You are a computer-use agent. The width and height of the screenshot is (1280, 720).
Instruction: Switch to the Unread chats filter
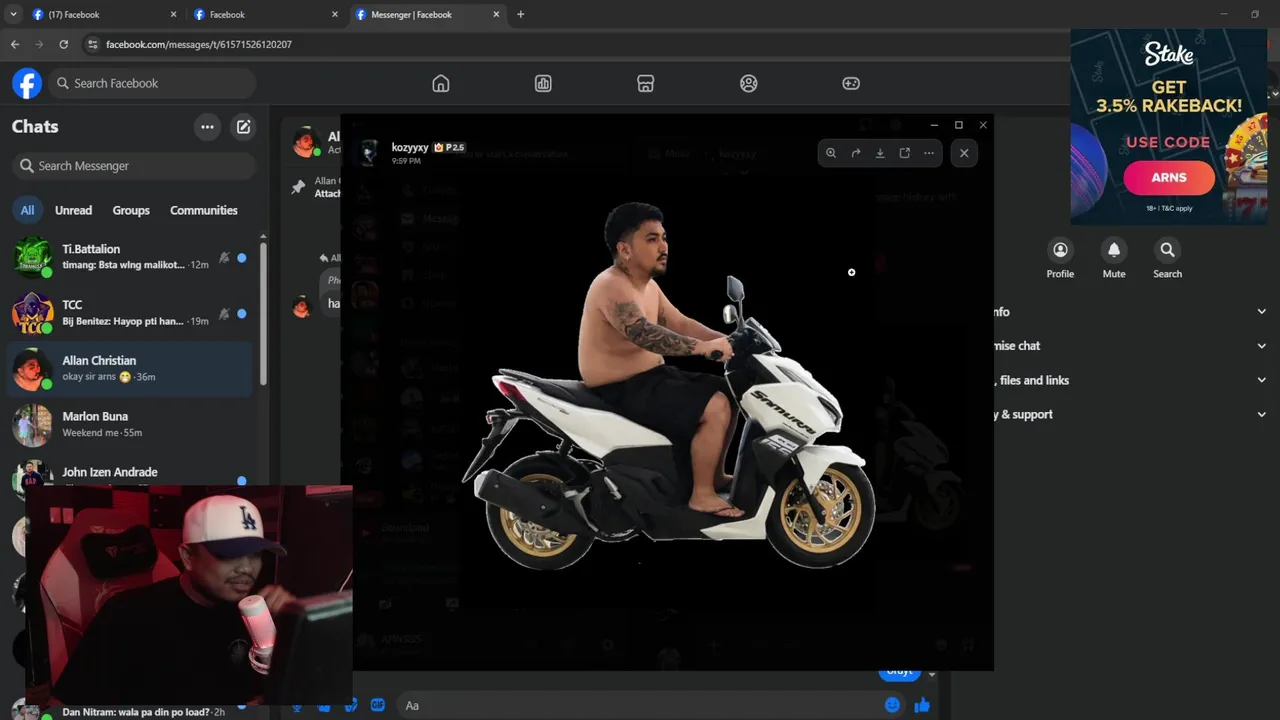point(73,210)
